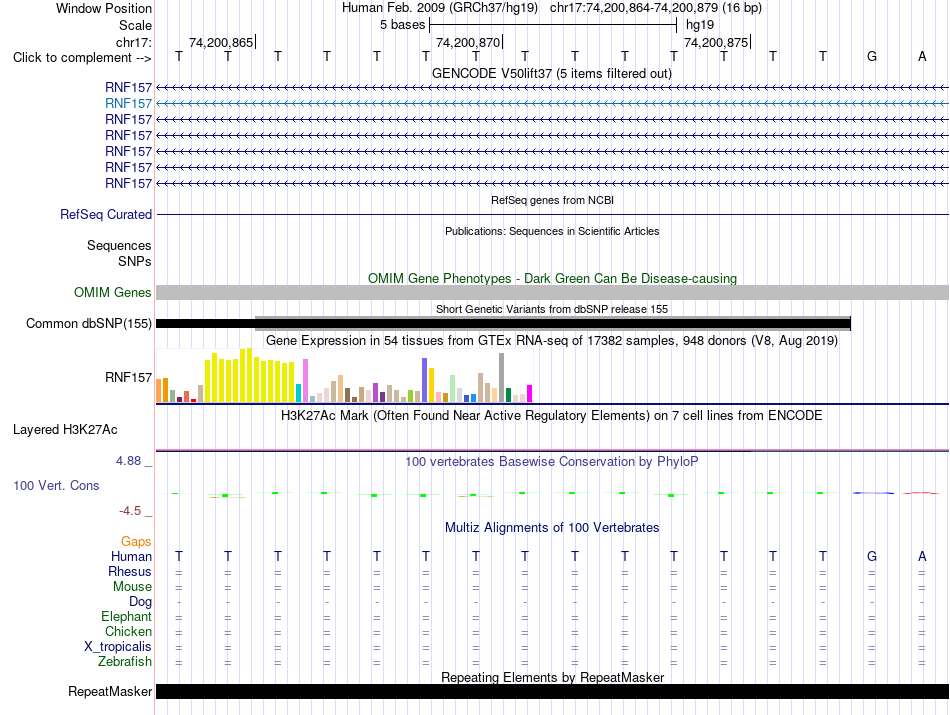This screenshot has height=715, width=950.
Task: Click the 74,200,875 position label on the ruler
Action: (716, 42)
